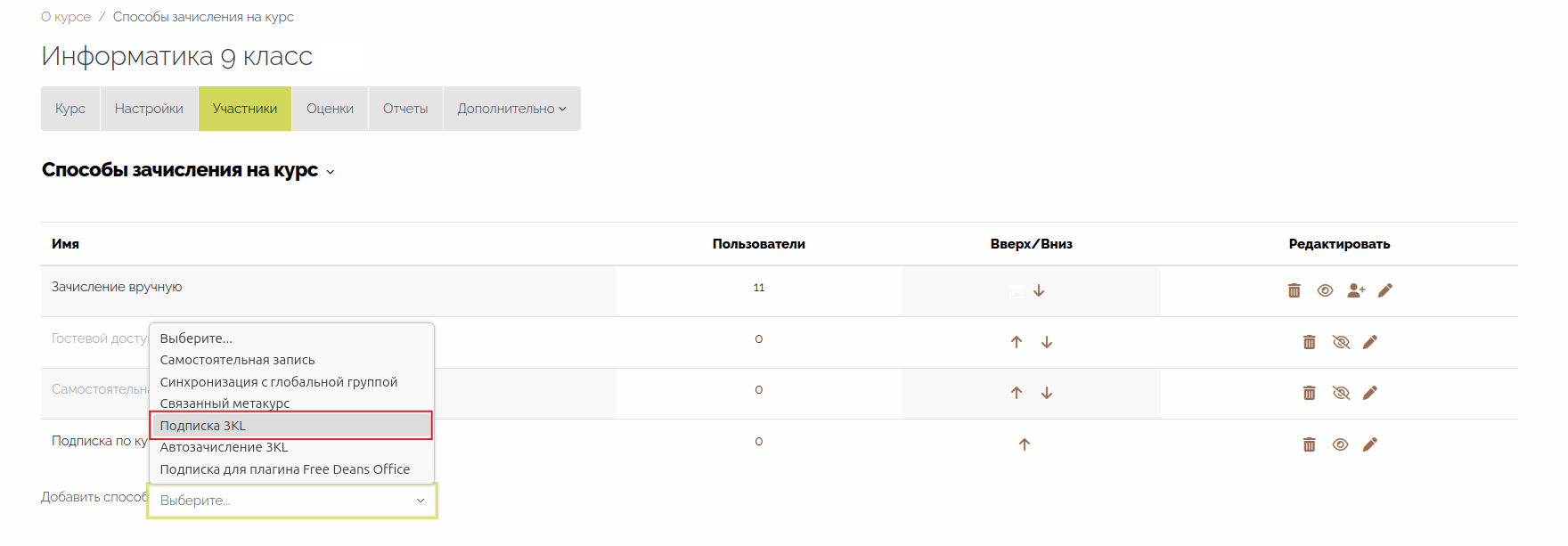Open the 'О курсе' breadcrumb link
The width and height of the screenshot is (1568, 546).
pyautogui.click(x=66, y=17)
